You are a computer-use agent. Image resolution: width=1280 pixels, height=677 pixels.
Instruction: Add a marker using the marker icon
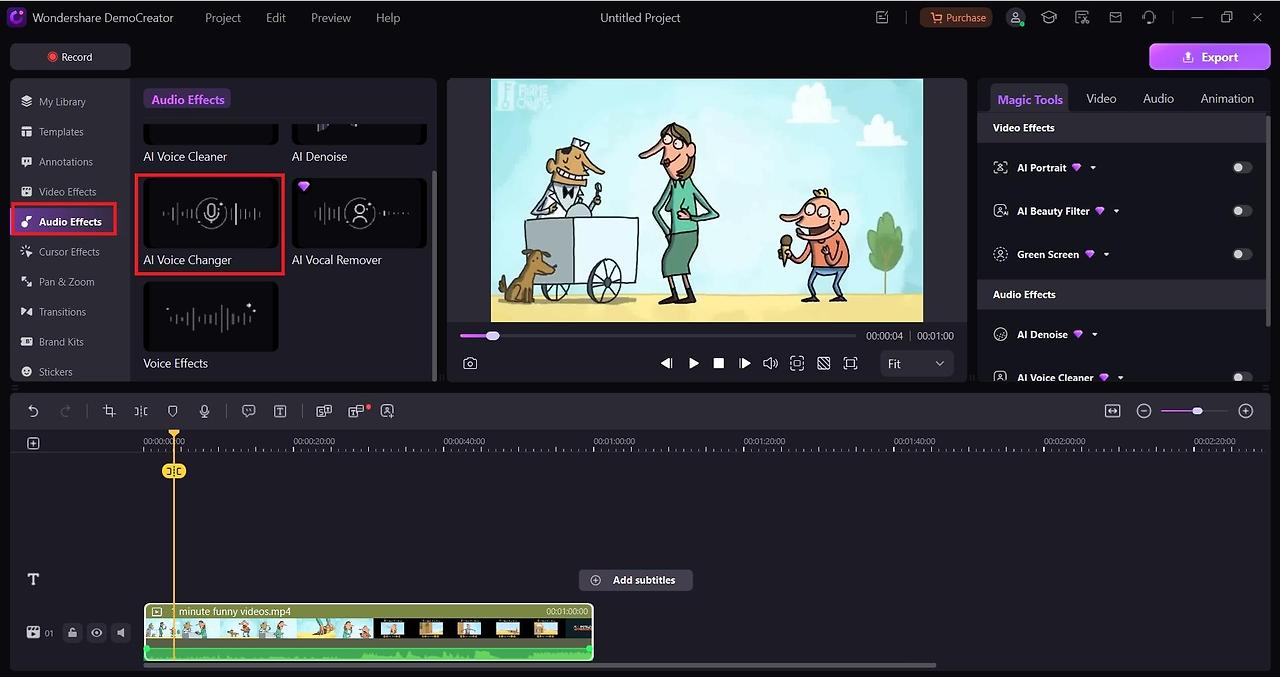[172, 411]
